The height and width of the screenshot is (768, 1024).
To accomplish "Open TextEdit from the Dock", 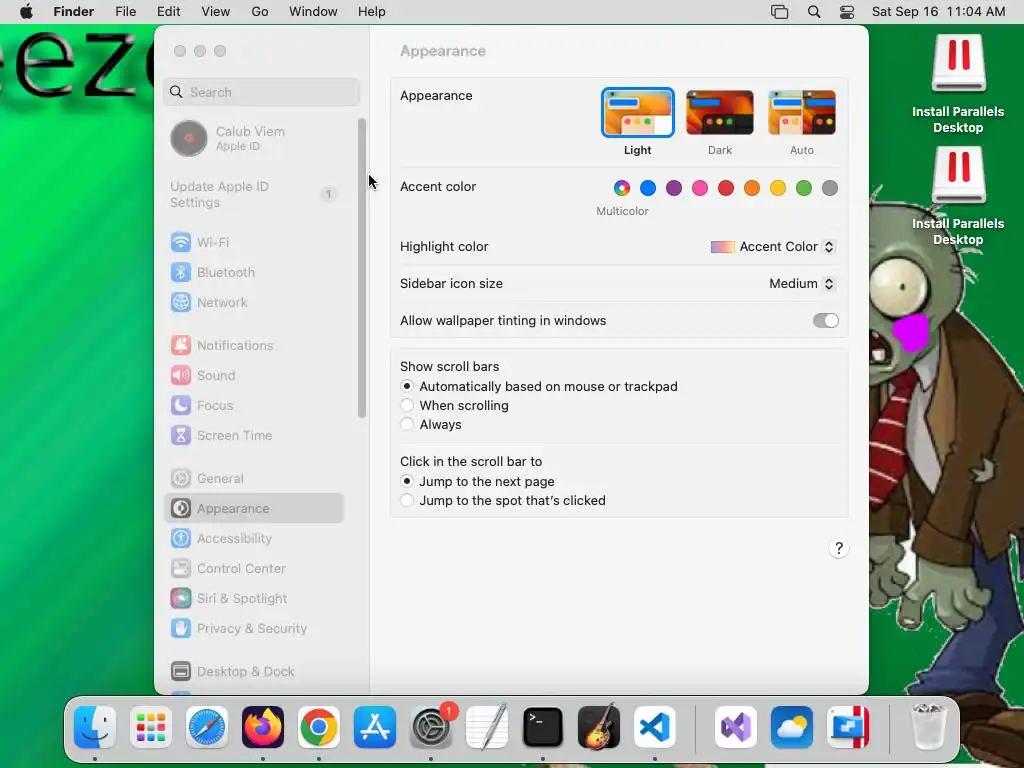I will point(487,727).
